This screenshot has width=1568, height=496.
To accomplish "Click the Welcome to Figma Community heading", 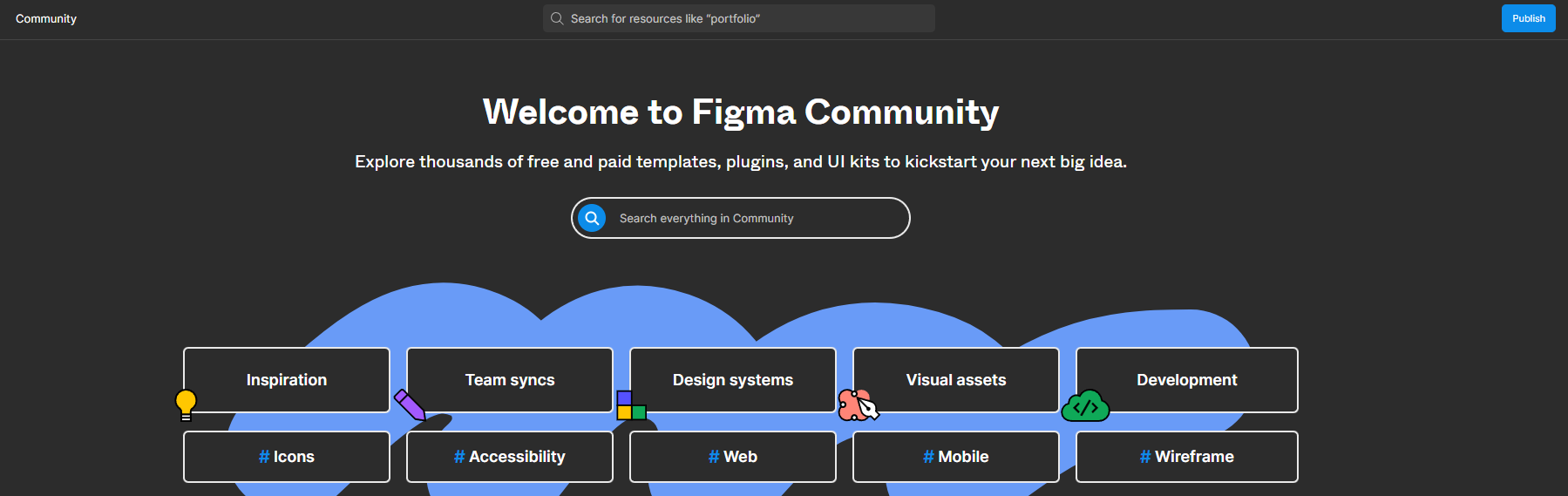I will pos(741,112).
